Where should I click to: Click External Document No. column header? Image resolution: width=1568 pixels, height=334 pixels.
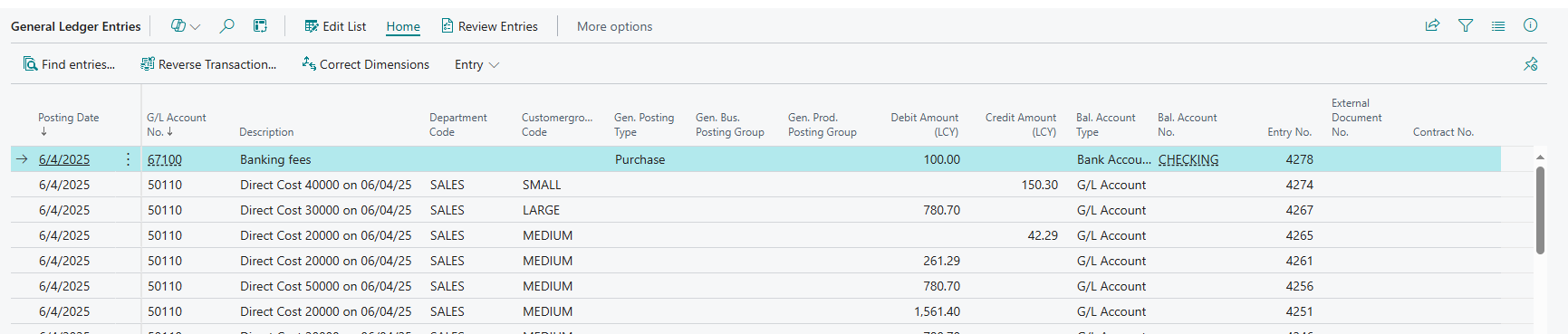coord(1357,118)
